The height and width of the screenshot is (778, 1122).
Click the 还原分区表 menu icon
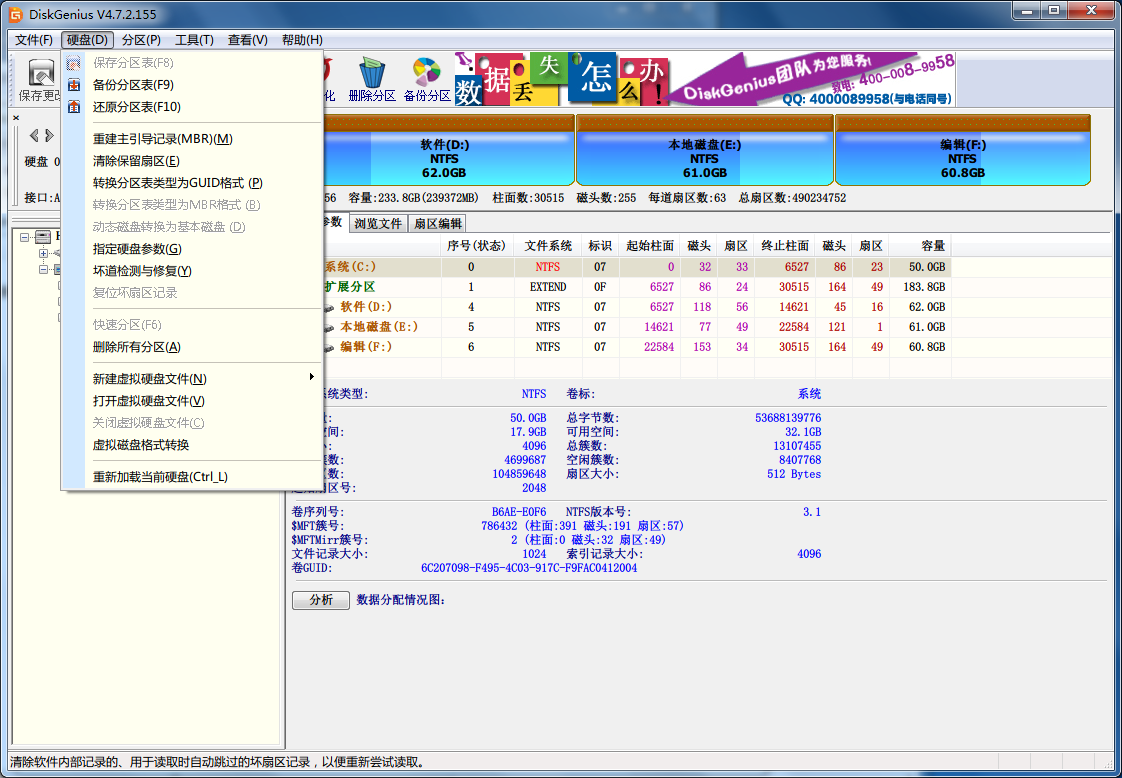74,107
